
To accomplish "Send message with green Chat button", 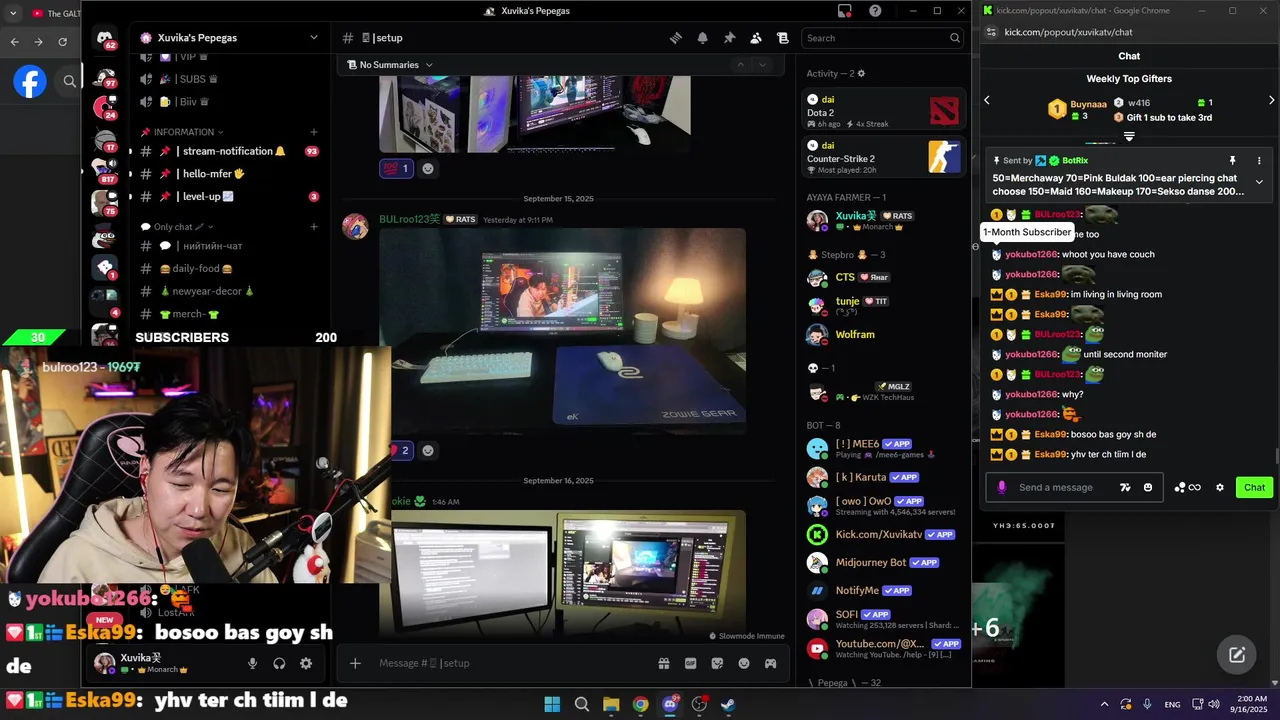I will coord(1254,487).
